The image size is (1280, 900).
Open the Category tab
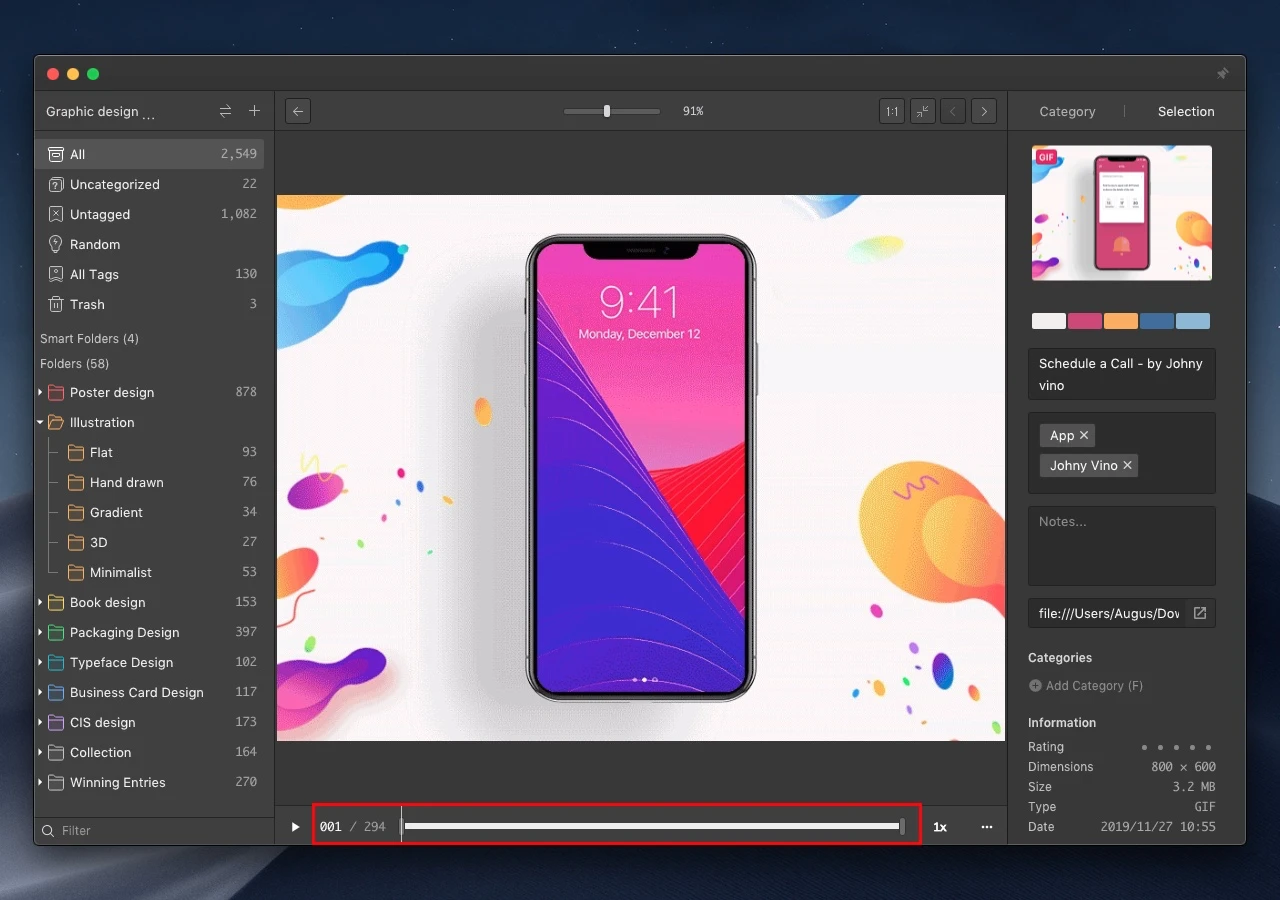pyautogui.click(x=1067, y=111)
